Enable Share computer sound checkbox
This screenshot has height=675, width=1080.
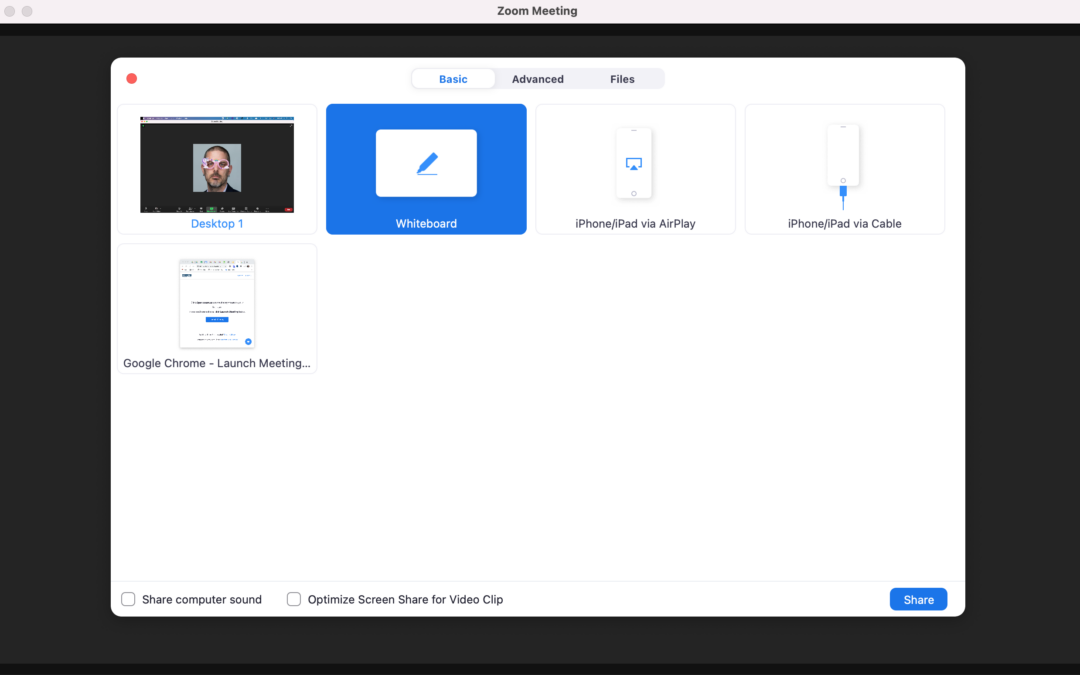(128, 600)
